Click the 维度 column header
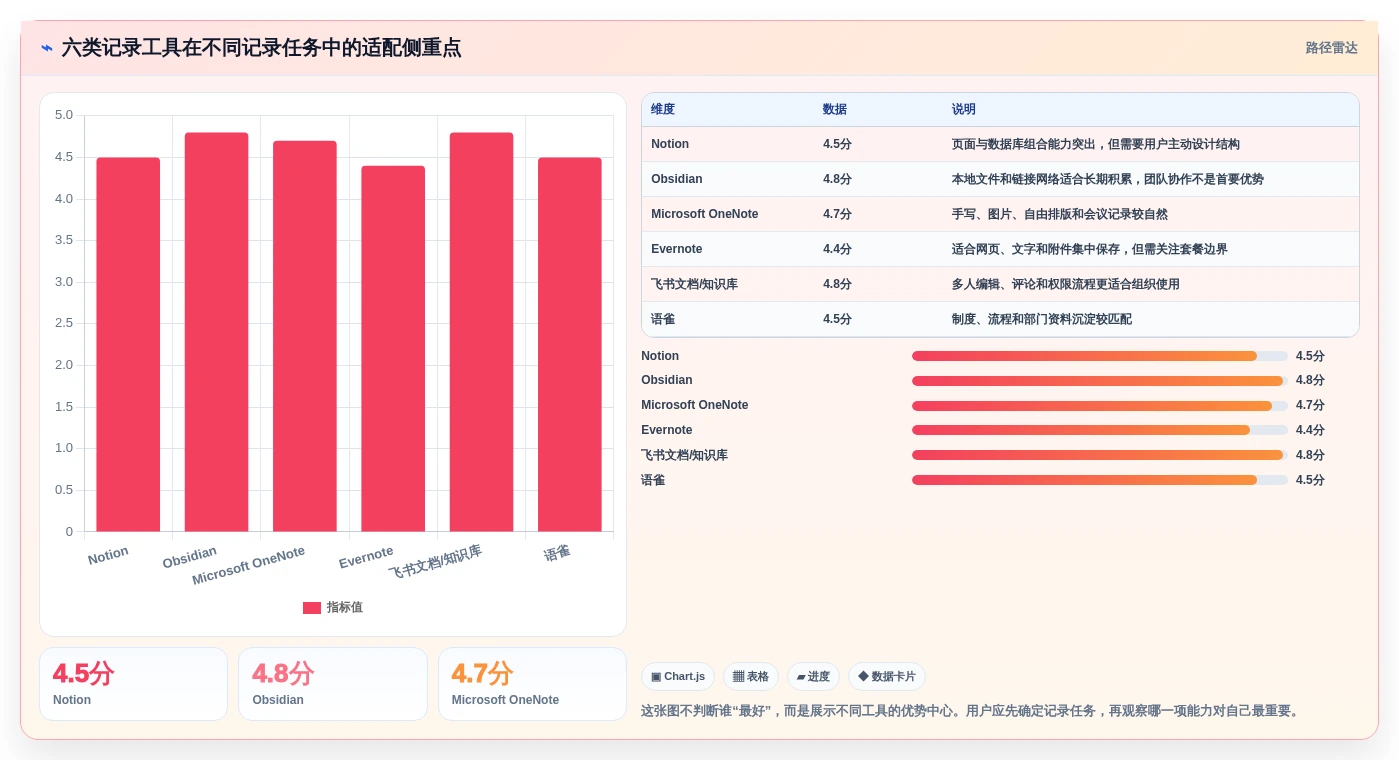Screen dimensions: 1399x760 point(663,110)
